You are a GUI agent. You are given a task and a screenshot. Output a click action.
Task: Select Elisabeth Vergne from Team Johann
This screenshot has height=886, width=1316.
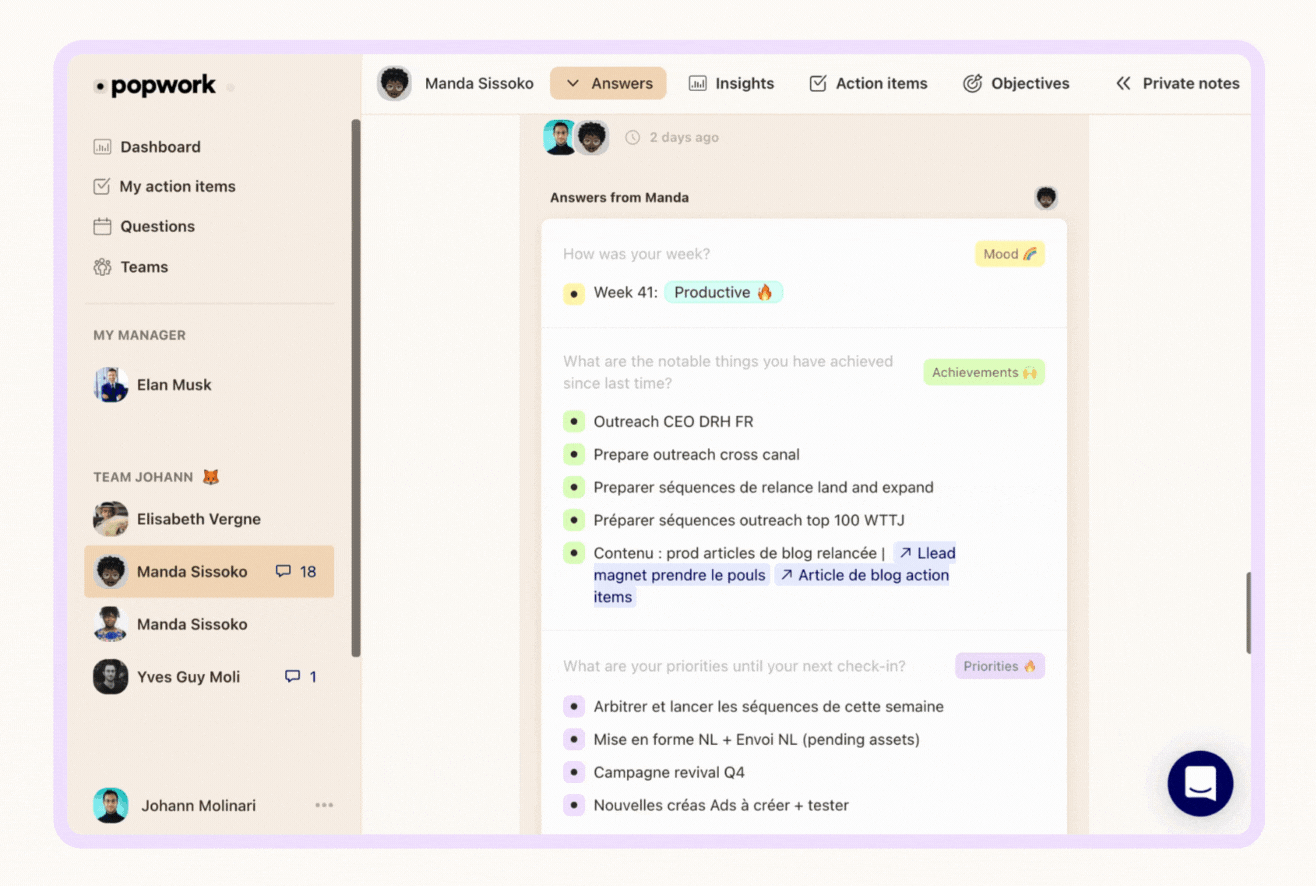coord(197,519)
